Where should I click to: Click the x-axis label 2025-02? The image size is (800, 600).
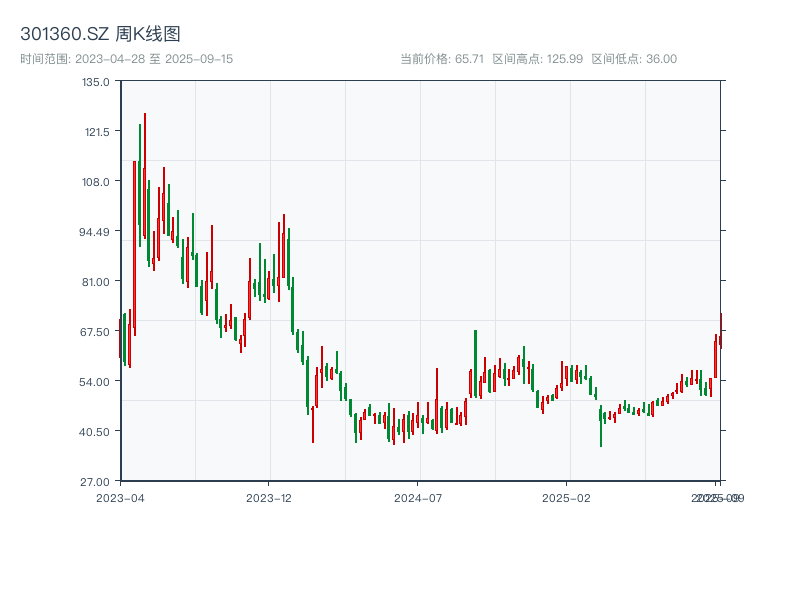[566, 498]
